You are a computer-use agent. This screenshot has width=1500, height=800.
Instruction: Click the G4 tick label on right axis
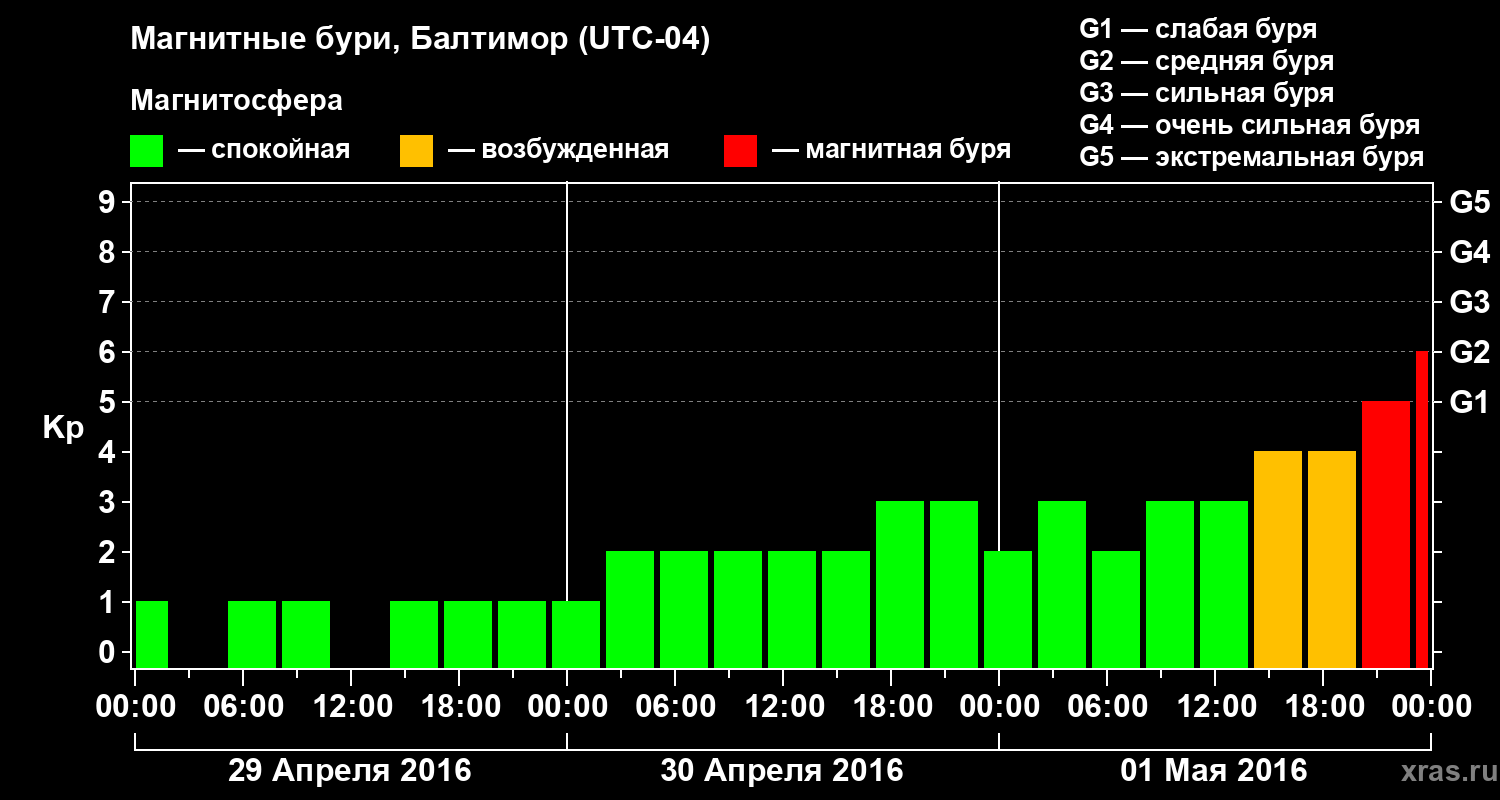1470,252
